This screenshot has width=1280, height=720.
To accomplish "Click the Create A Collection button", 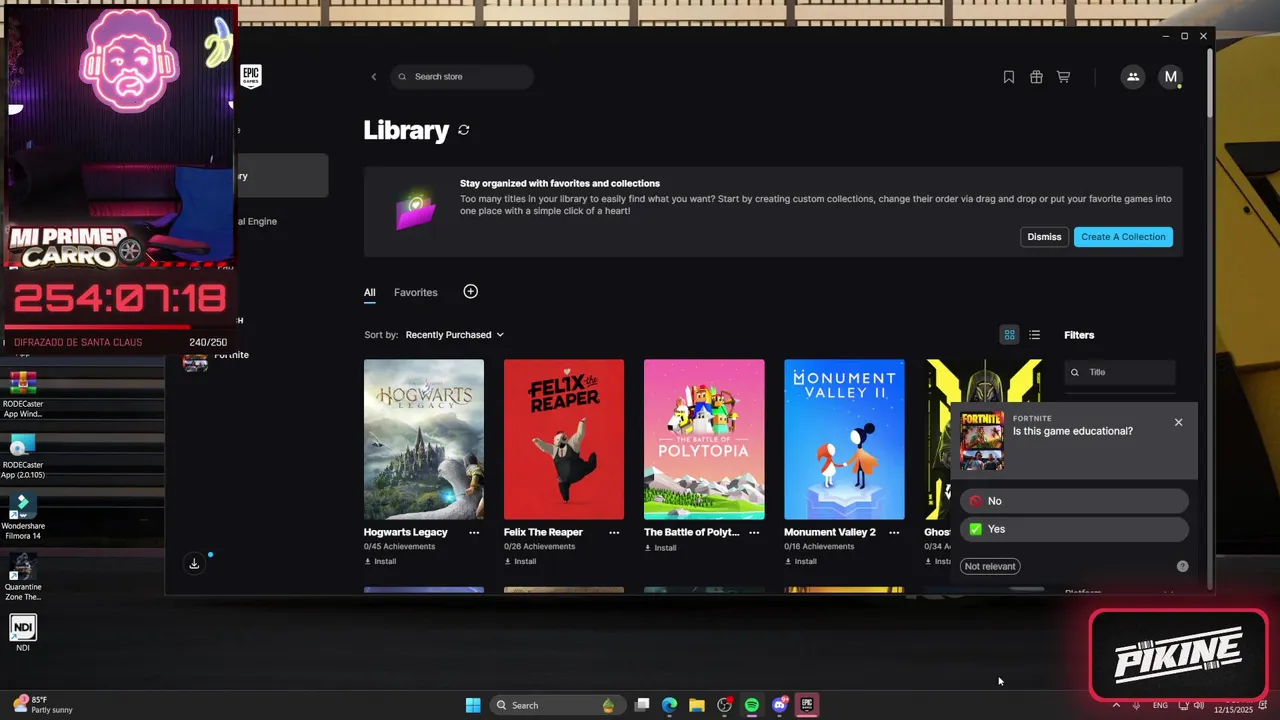I will pyautogui.click(x=1123, y=237).
